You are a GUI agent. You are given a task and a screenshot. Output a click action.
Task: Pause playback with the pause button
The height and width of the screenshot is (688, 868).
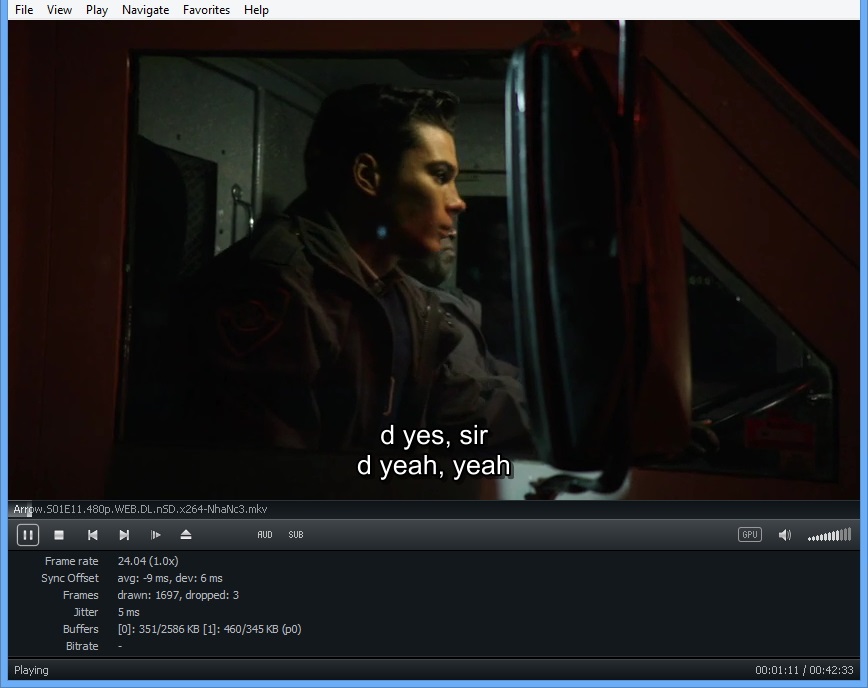coord(28,535)
